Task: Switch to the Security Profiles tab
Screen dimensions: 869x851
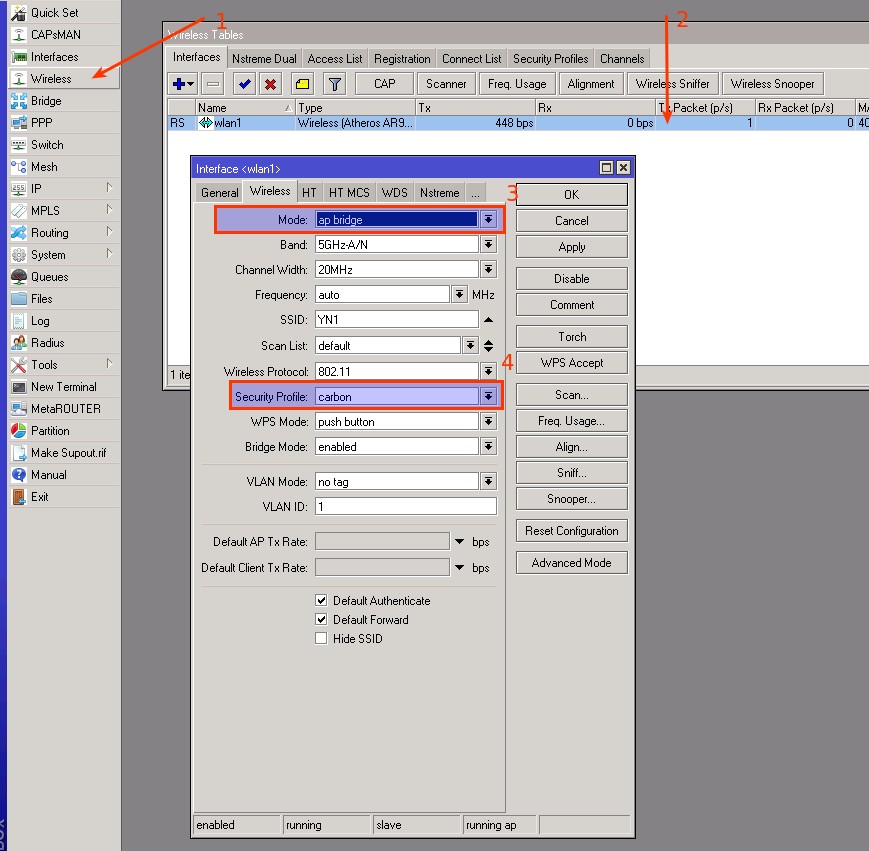Action: pos(550,59)
